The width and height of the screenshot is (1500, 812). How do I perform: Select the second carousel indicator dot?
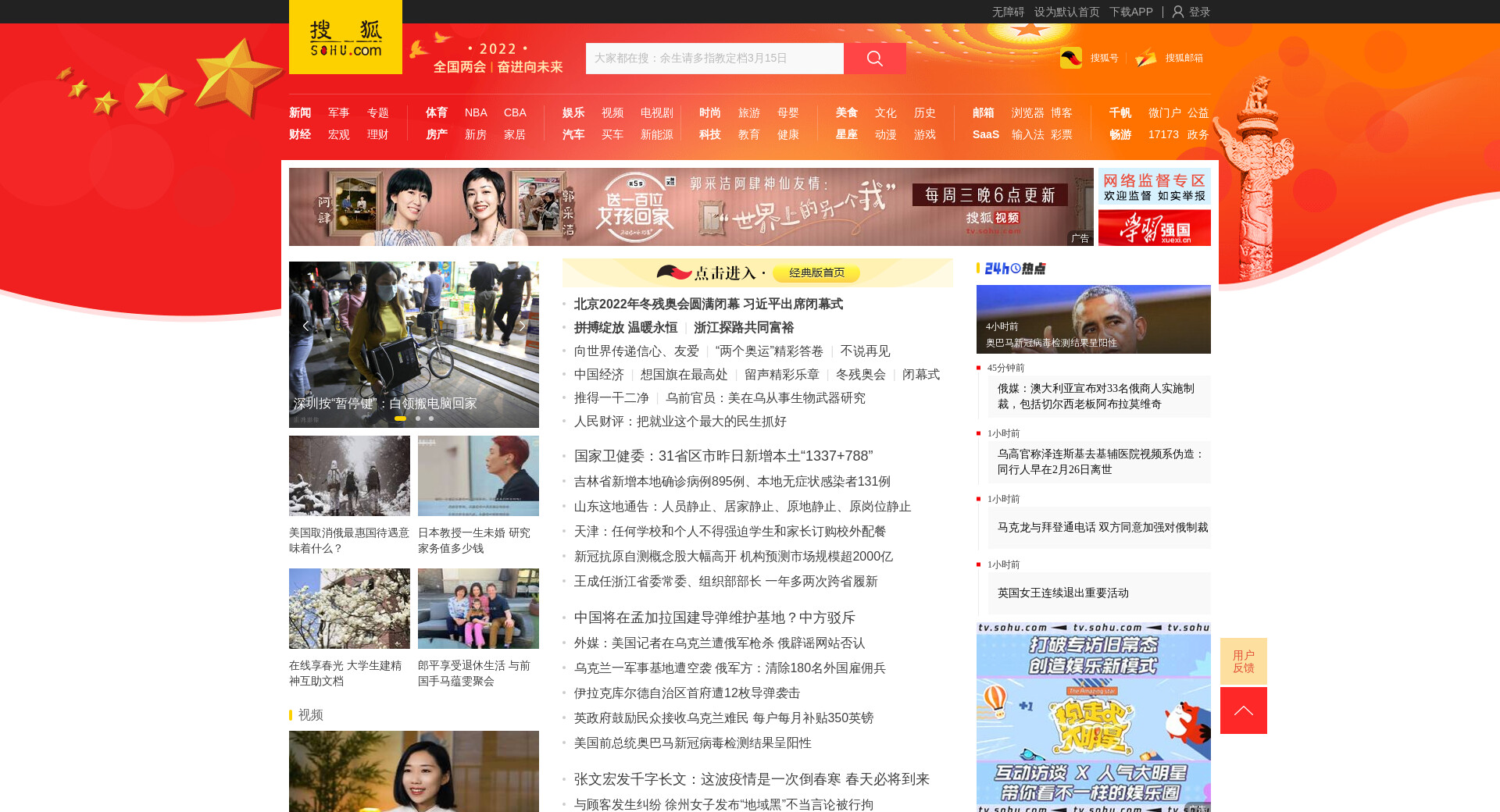coord(418,418)
